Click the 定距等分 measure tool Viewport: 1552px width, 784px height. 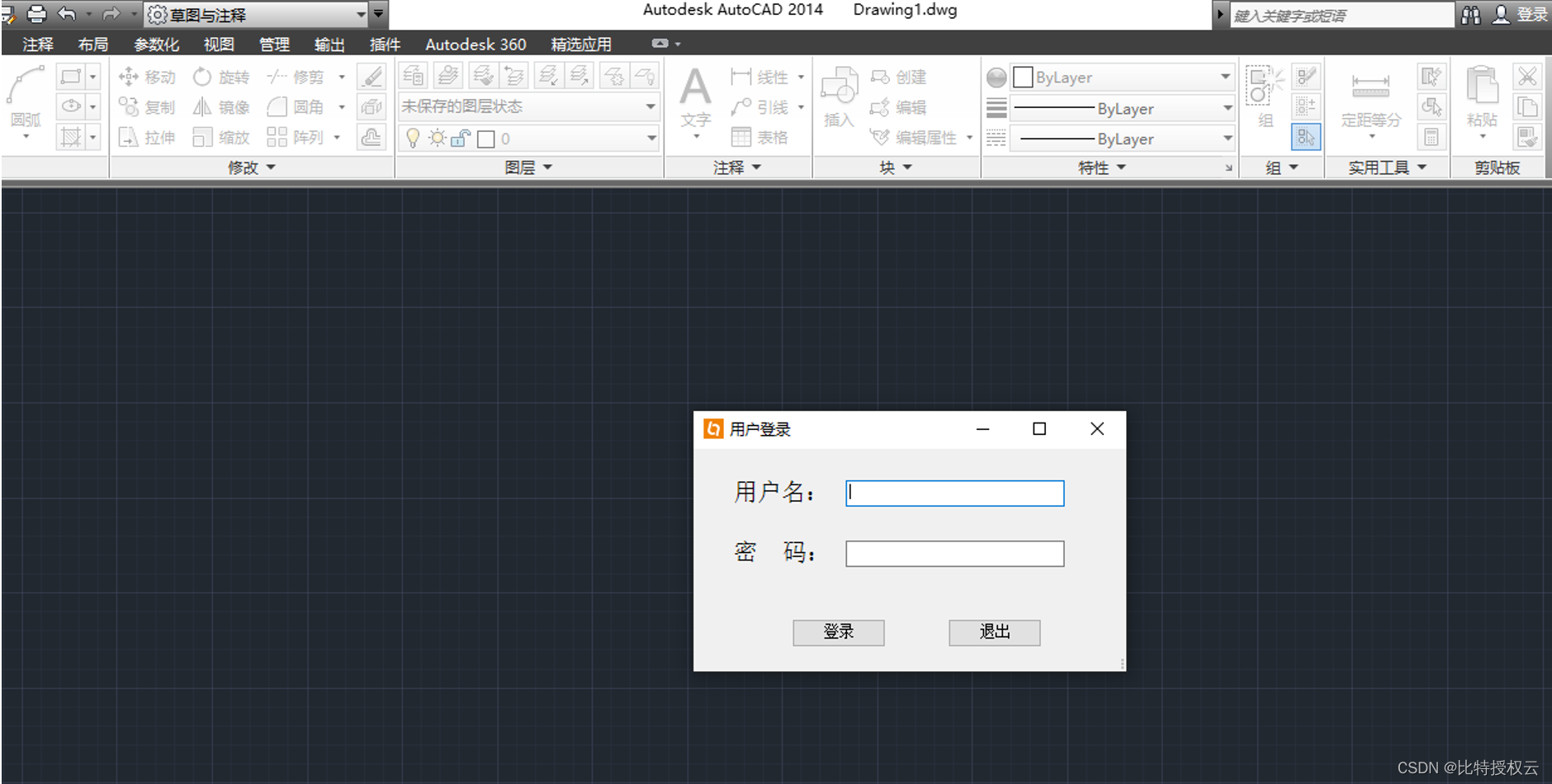pyautogui.click(x=1370, y=101)
